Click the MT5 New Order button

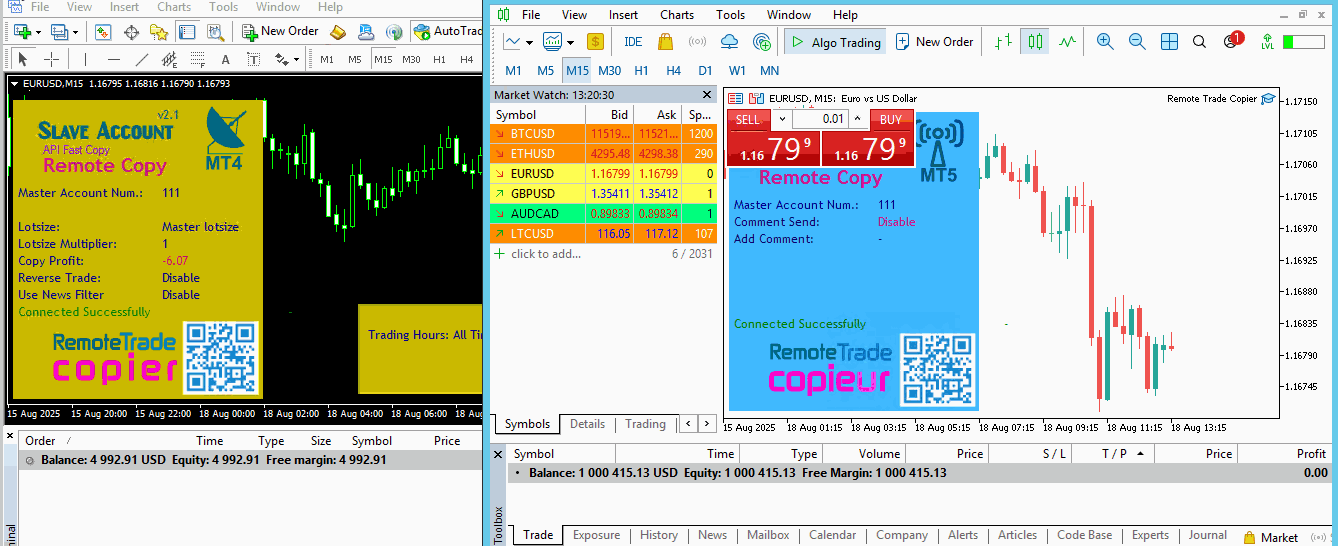[934, 42]
